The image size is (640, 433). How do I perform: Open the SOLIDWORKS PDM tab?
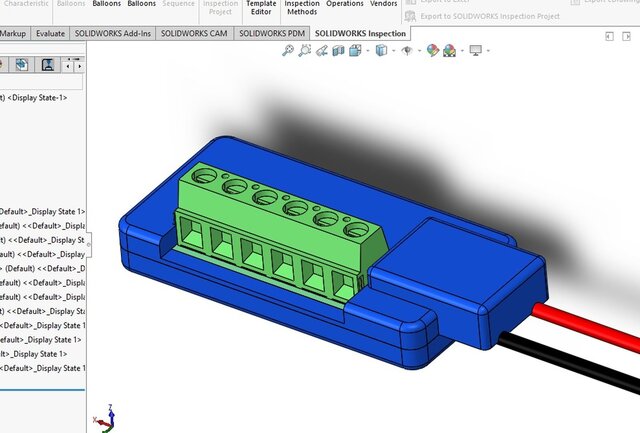coord(272,33)
